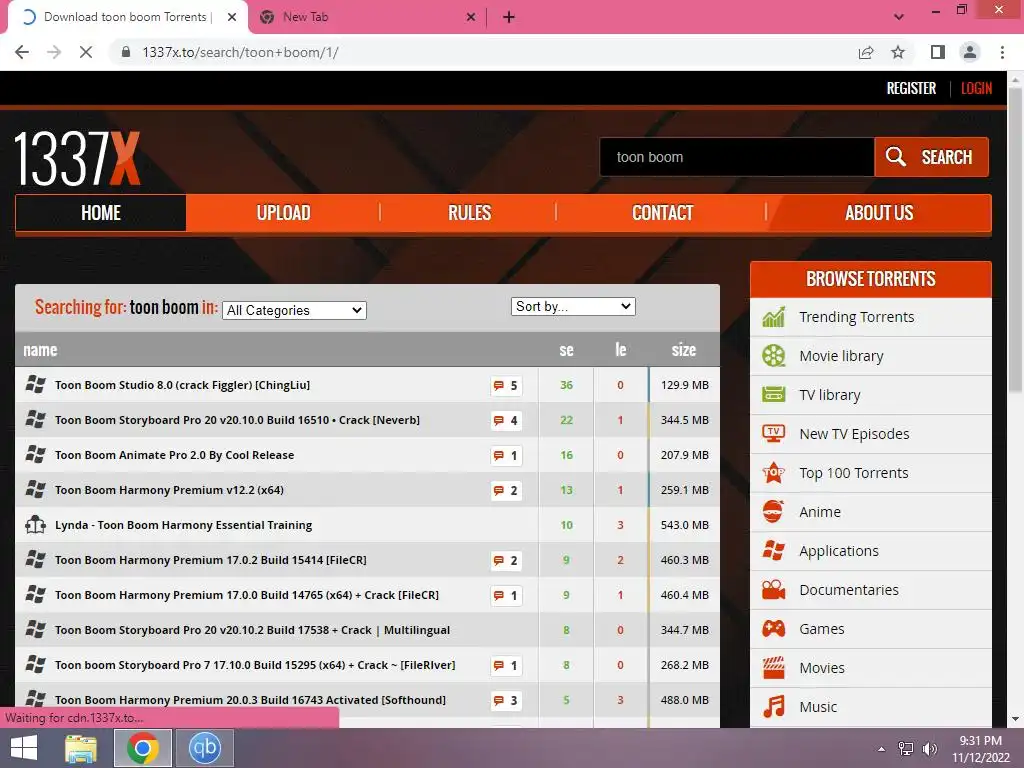Open the UPLOAD nav item
This screenshot has height=768, width=1024.
[283, 213]
